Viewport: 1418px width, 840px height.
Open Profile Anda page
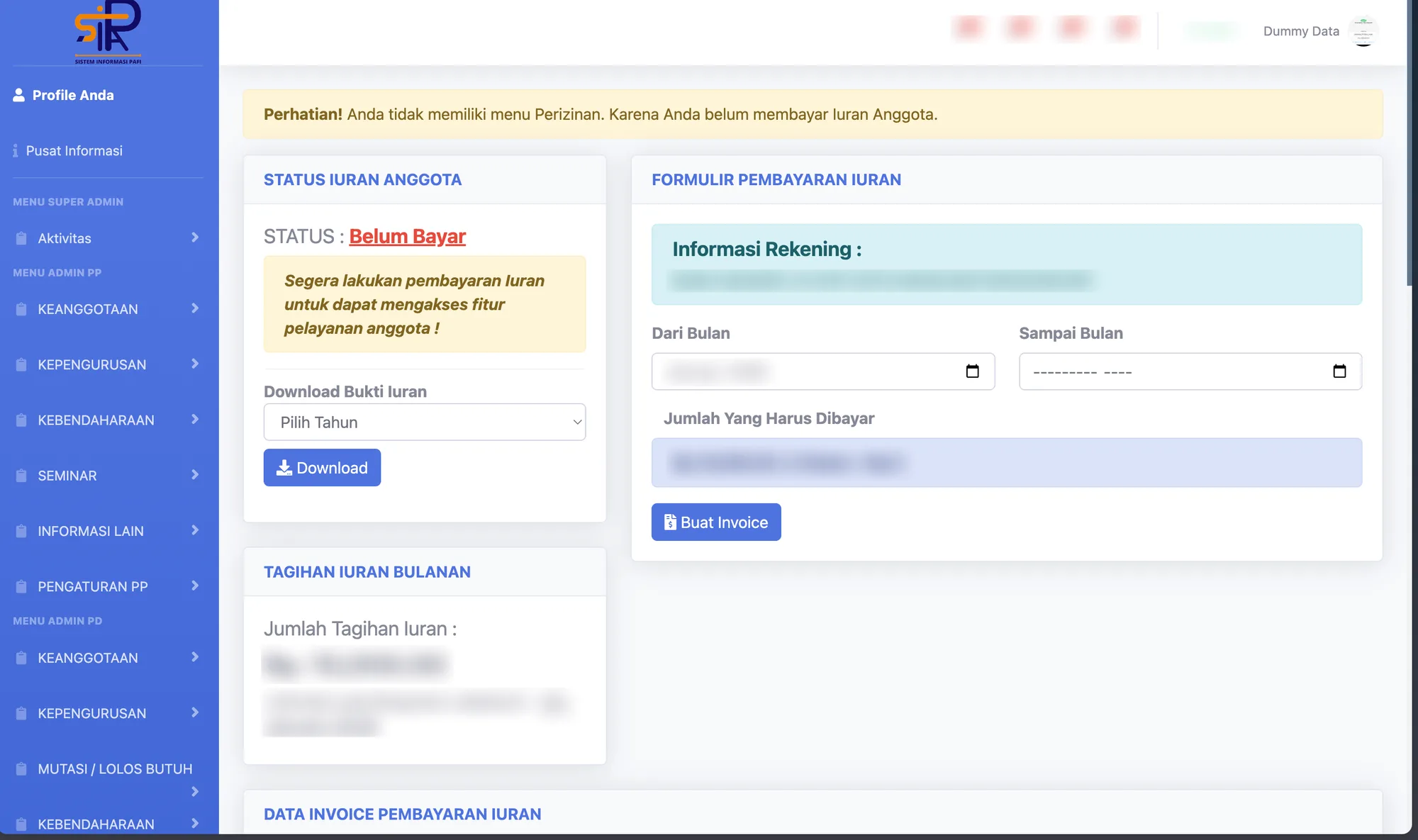[73, 95]
